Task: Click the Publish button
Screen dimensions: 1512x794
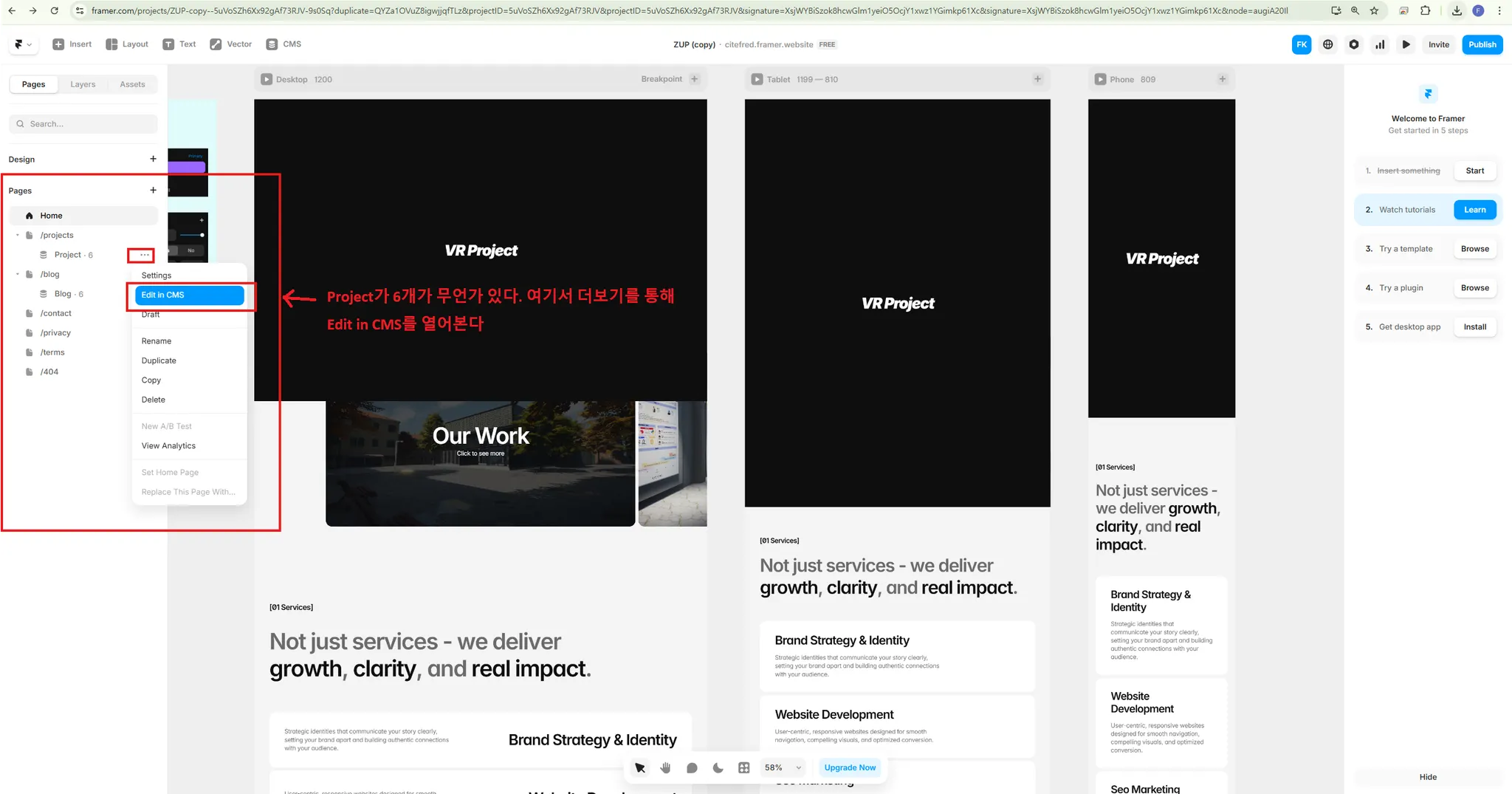Action: pyautogui.click(x=1482, y=44)
